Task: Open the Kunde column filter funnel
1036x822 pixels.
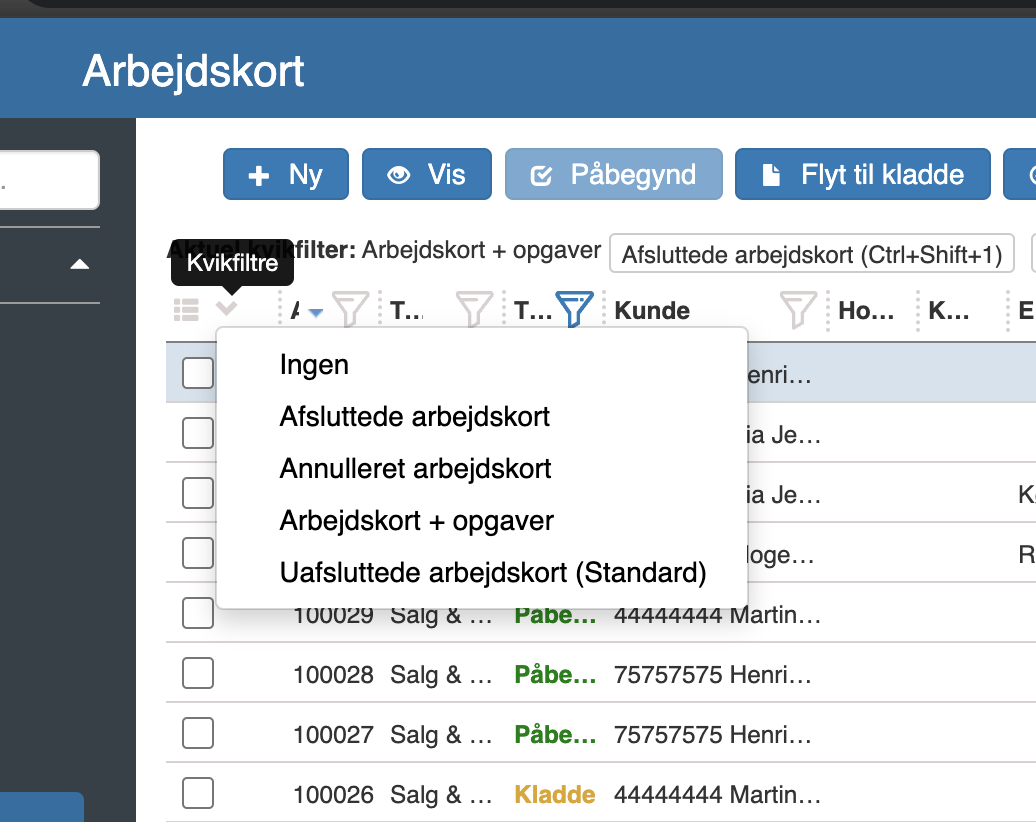Action: (x=798, y=309)
